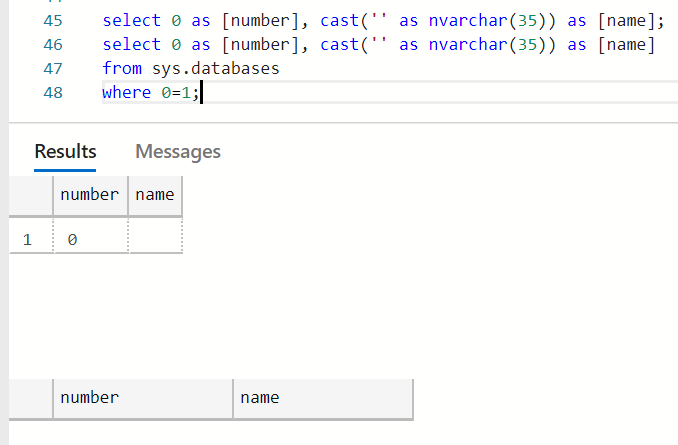Select the Results tab

[x=65, y=152]
